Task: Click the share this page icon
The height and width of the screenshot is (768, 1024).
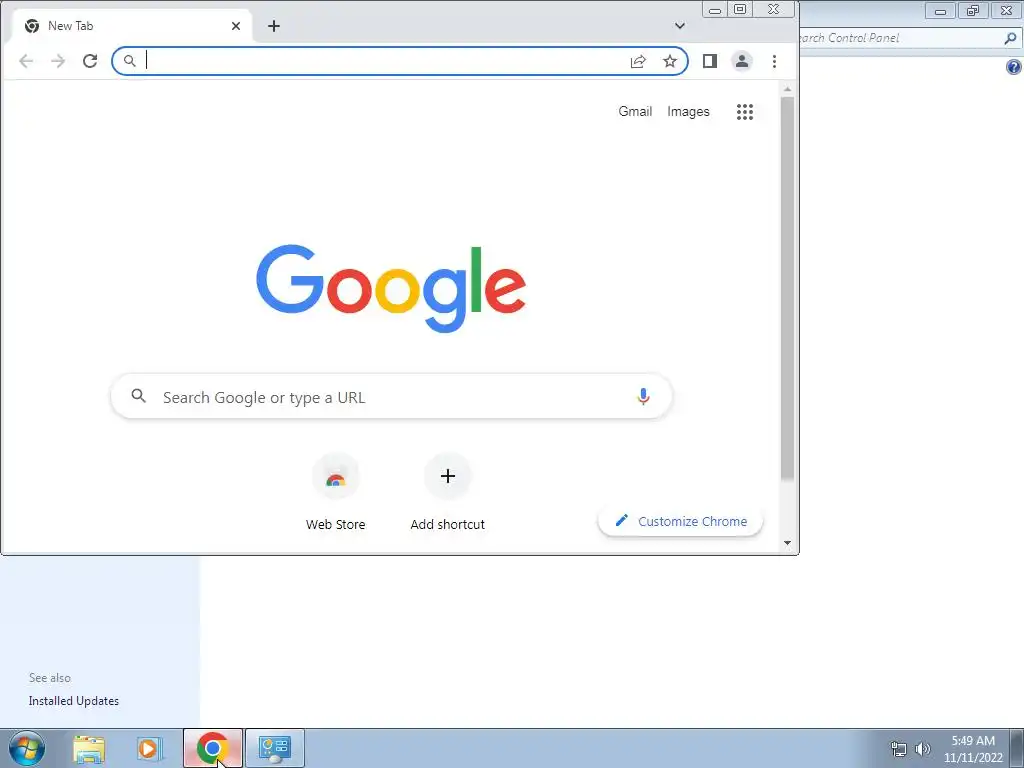Action: pyautogui.click(x=638, y=61)
